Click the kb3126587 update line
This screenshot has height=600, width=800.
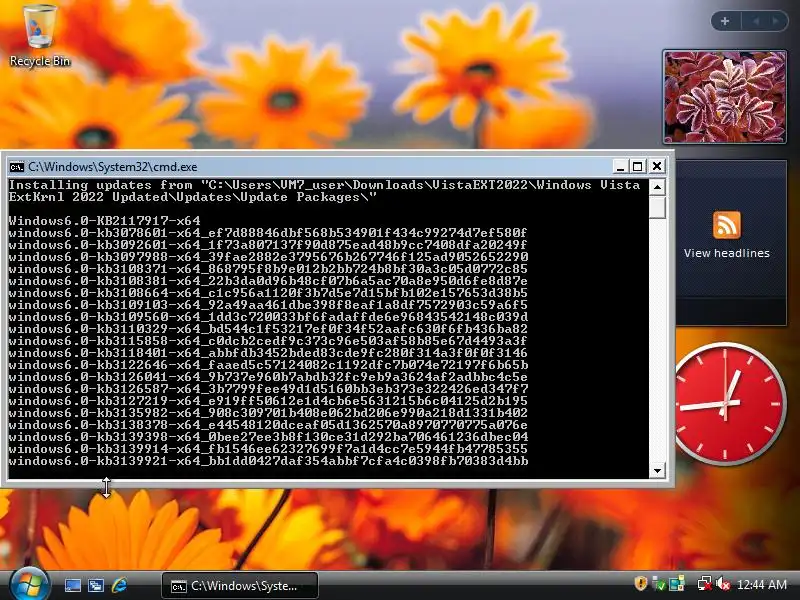click(x=268, y=389)
